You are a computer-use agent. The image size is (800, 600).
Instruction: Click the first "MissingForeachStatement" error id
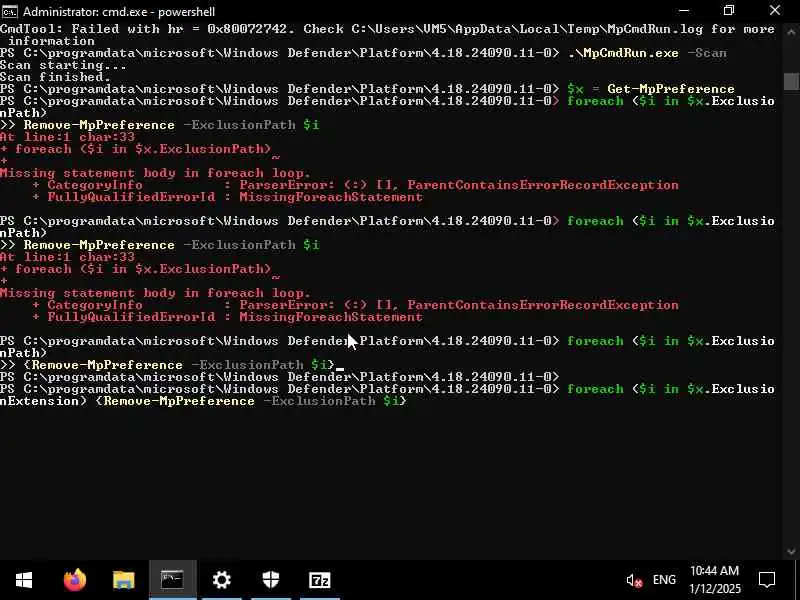tap(331, 197)
